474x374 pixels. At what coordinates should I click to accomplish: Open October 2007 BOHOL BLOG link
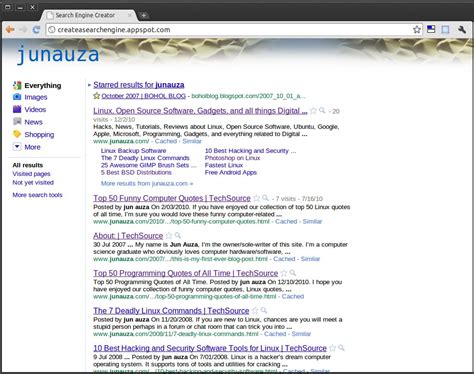(144, 96)
